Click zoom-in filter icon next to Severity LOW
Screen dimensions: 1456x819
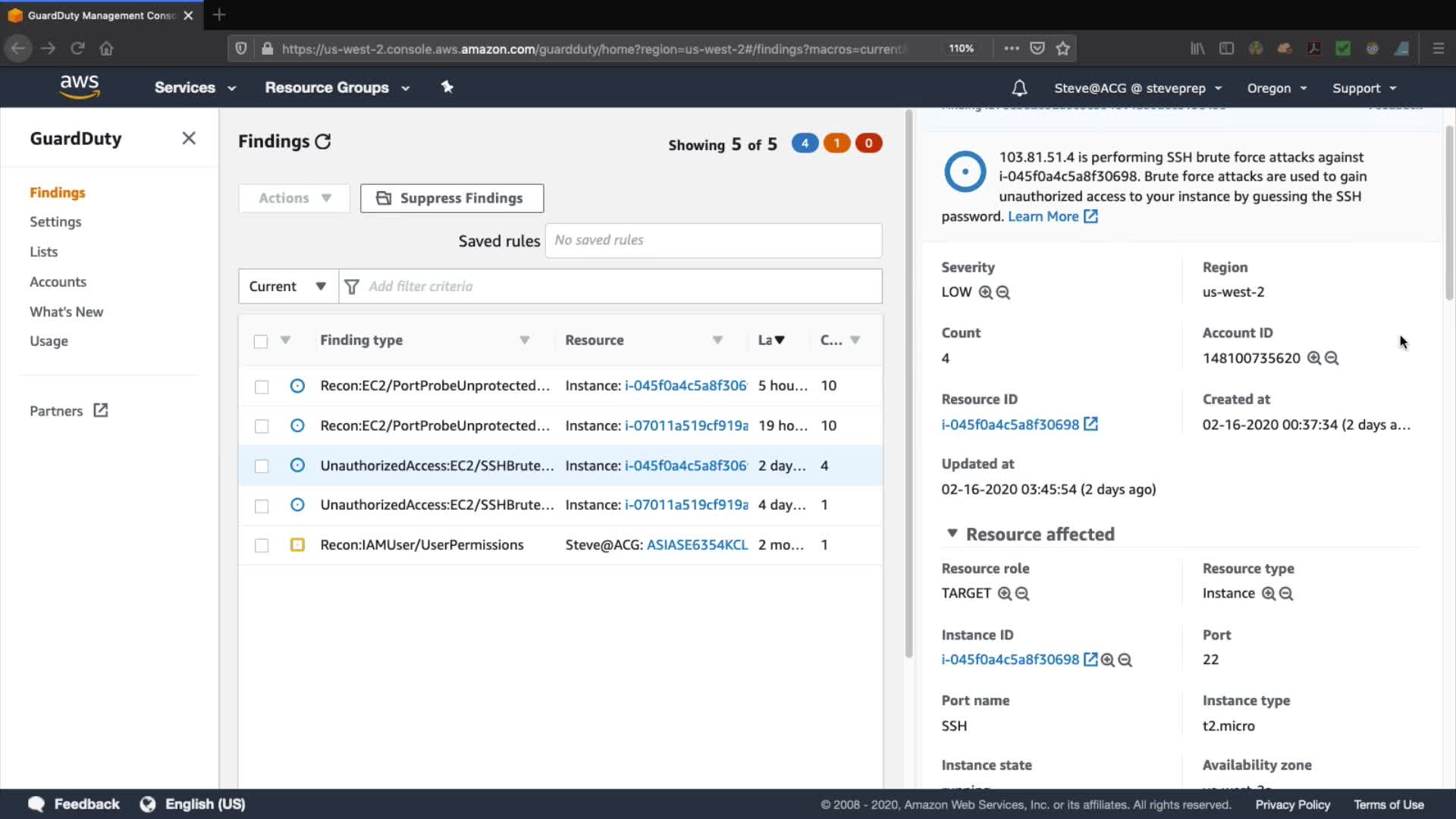click(985, 293)
